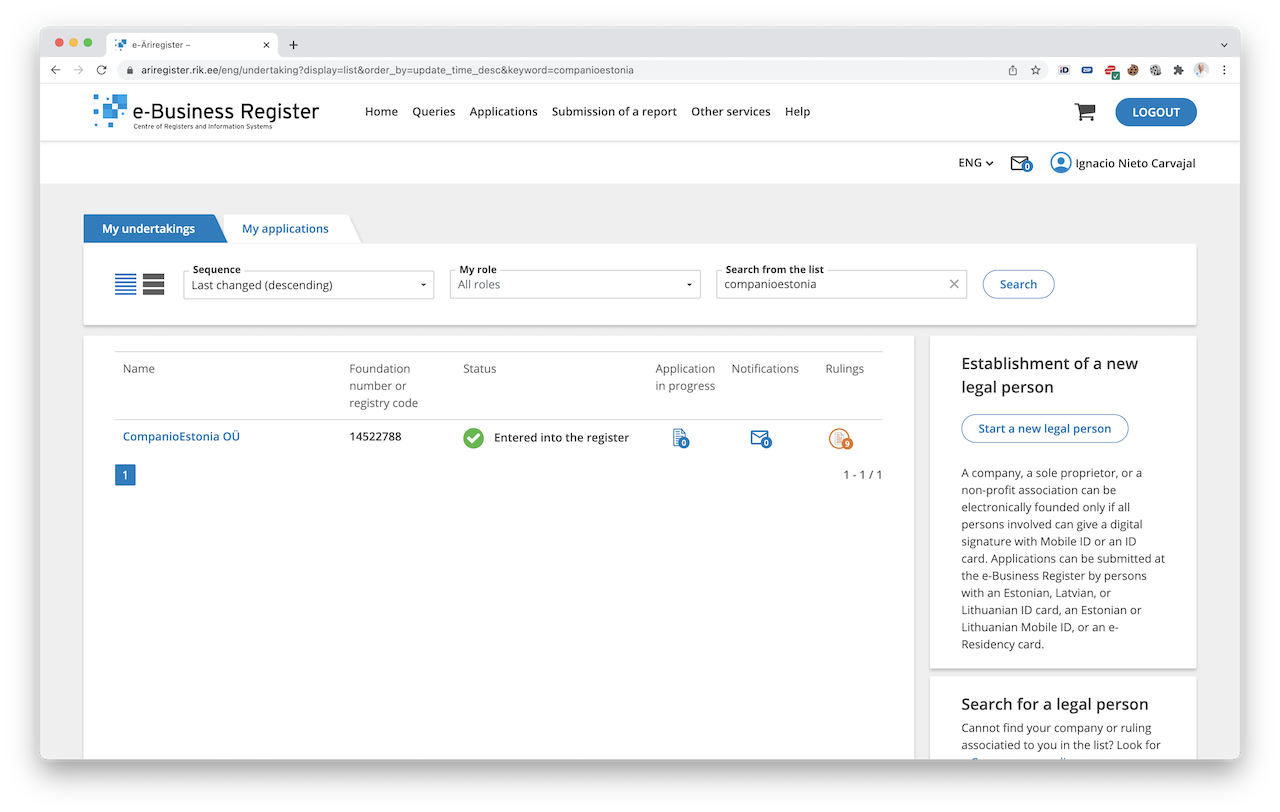
Task: Open CompanioEstonia notifications envelope icon
Action: [x=760, y=438]
